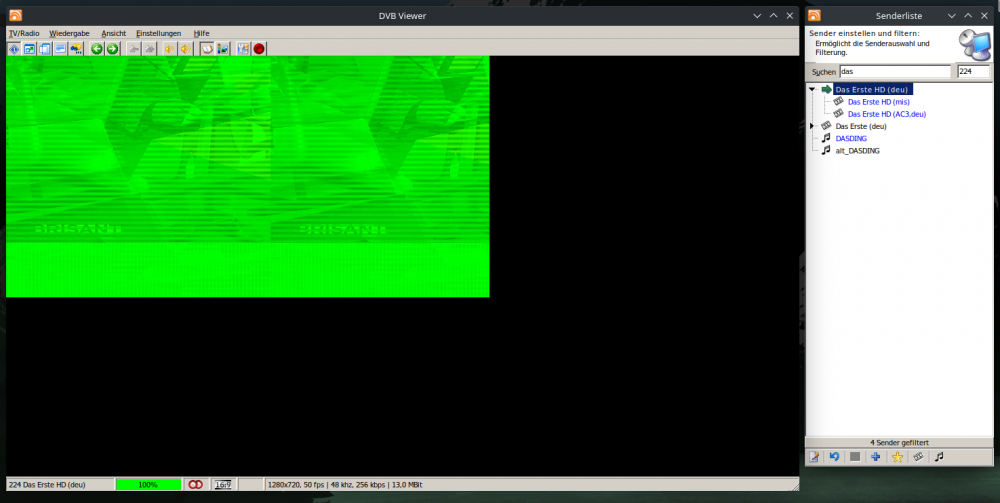The width and height of the screenshot is (1000, 503).
Task: Click the green right-arrow next channel button
Action: pos(112,48)
